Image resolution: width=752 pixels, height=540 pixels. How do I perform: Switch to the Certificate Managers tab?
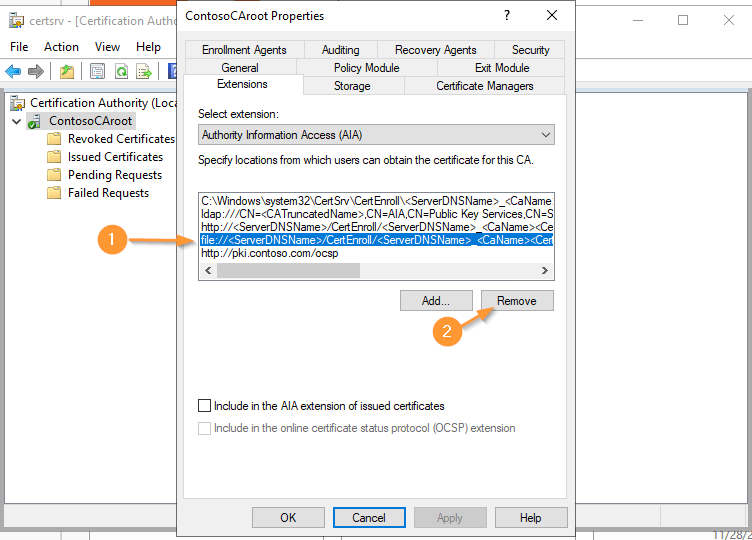click(x=485, y=86)
